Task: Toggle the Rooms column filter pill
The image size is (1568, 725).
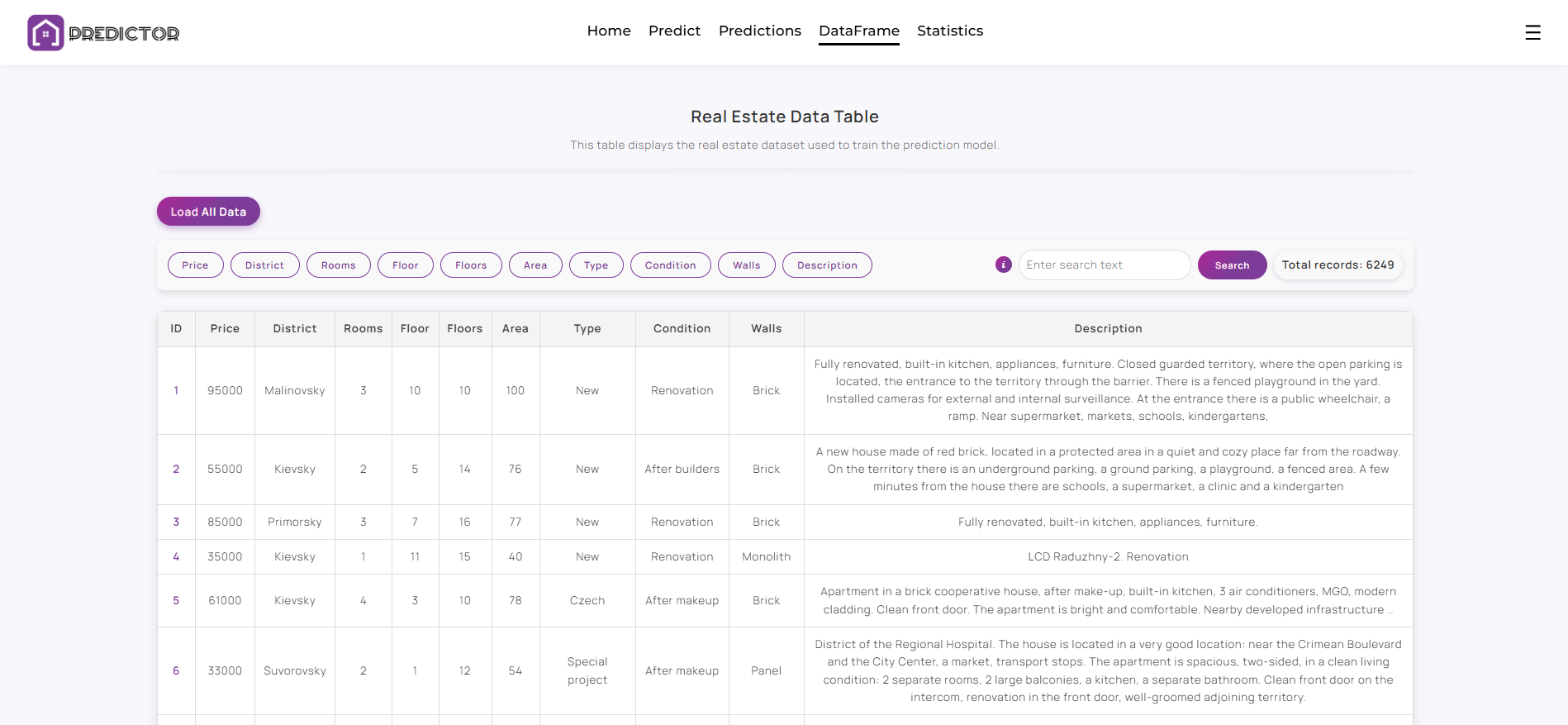Action: [338, 265]
